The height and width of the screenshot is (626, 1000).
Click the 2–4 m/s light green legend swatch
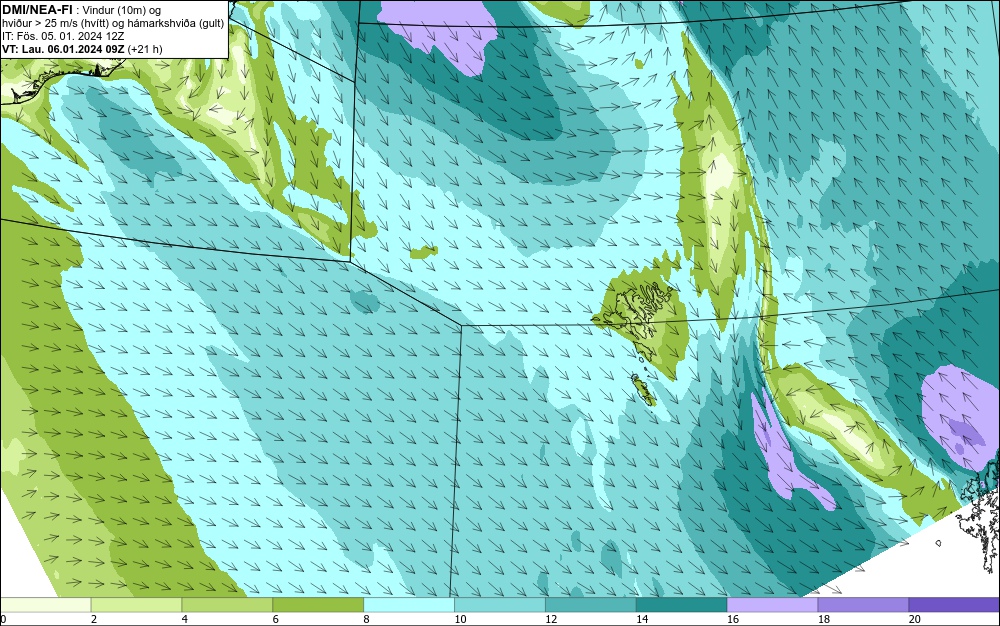[x=136, y=604]
